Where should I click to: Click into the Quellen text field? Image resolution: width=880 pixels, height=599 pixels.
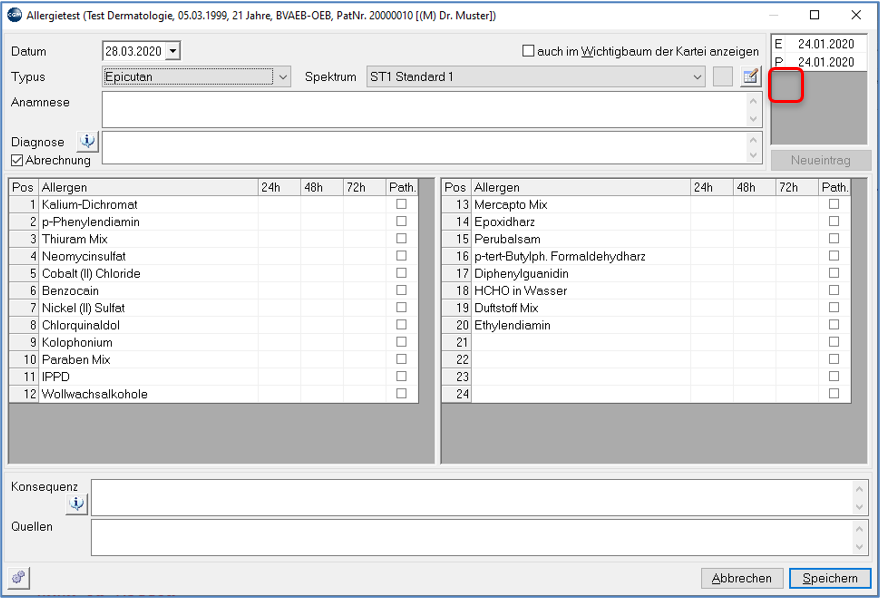[473, 537]
